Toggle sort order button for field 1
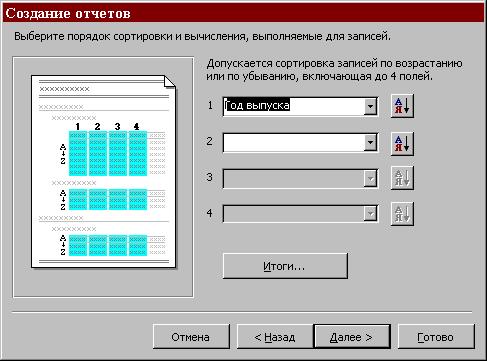Viewport: 487px width, 361px height. point(402,106)
